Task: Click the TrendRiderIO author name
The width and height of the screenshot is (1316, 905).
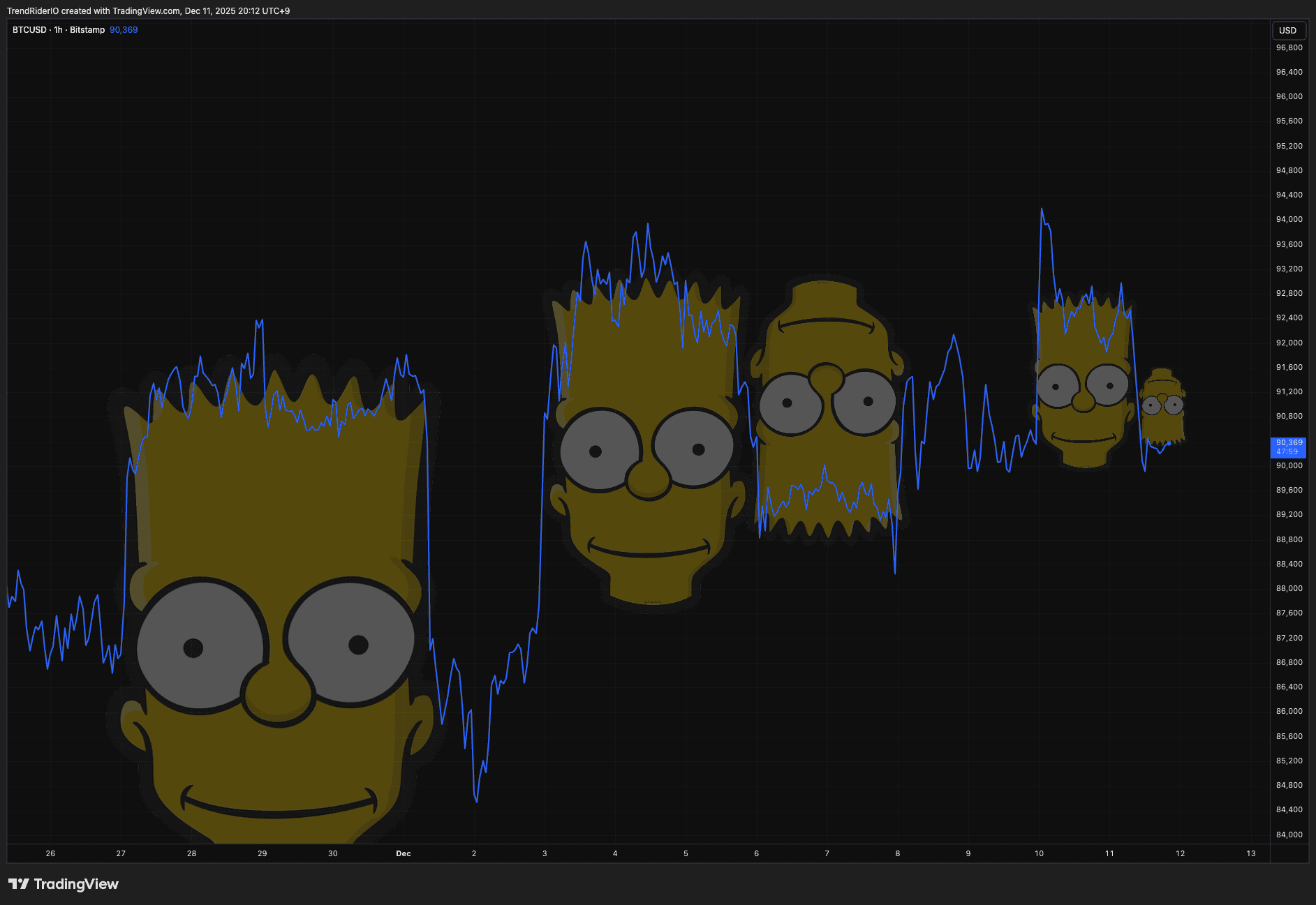Action: pyautogui.click(x=34, y=10)
